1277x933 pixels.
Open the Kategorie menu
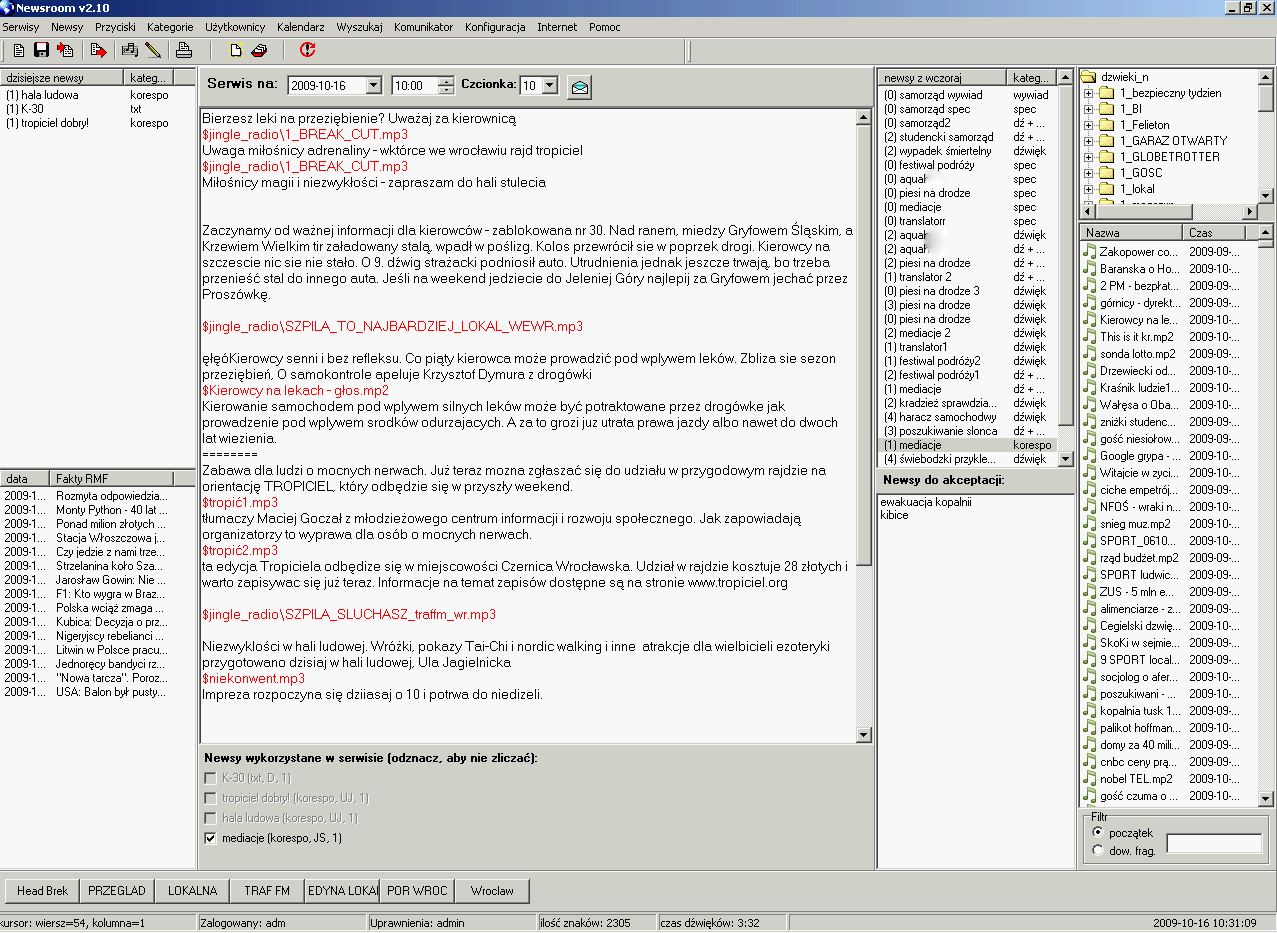tap(170, 27)
